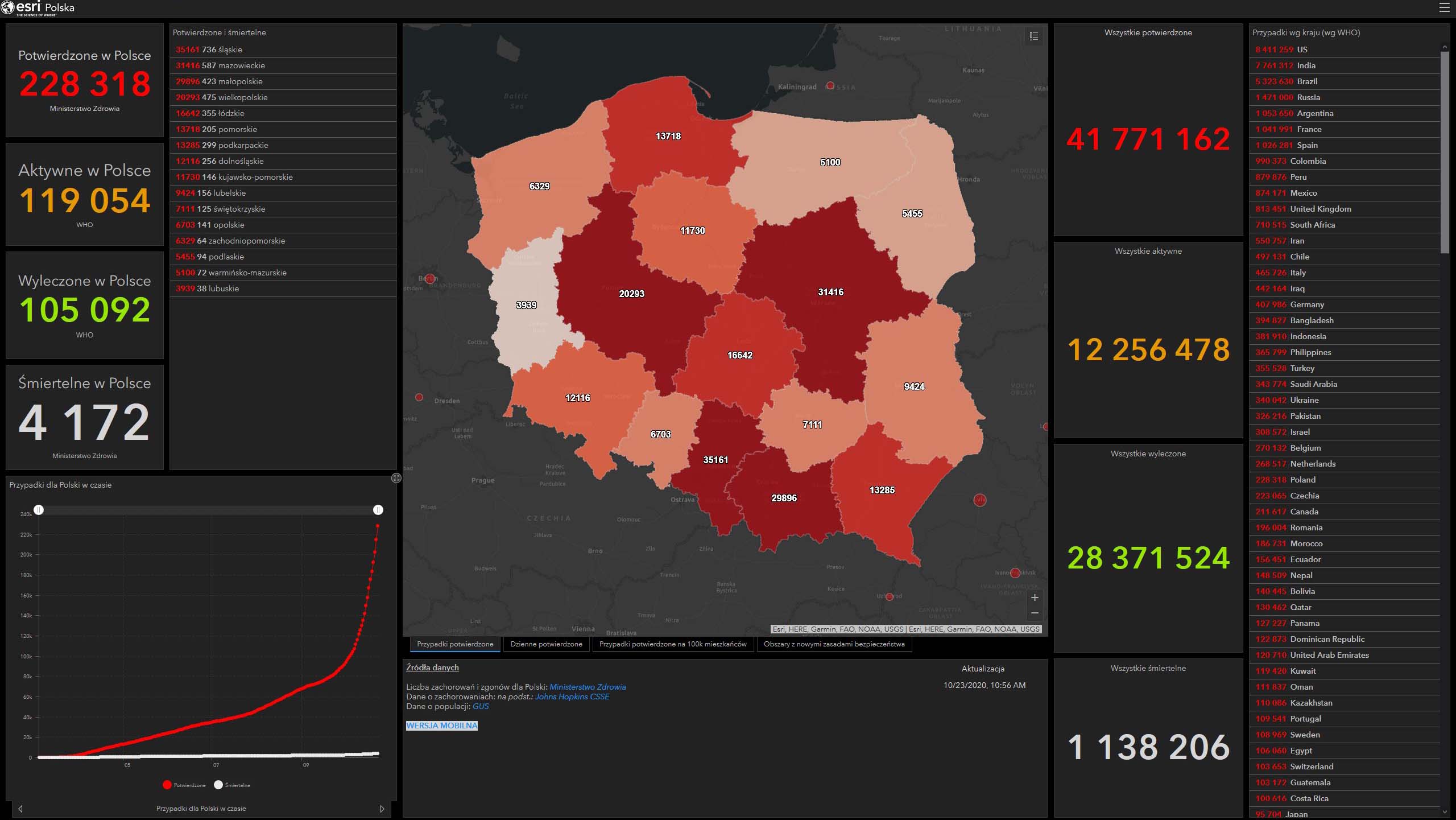Select Poland in the WHO country list
The width and height of the screenshot is (1456, 820).
click(1302, 480)
